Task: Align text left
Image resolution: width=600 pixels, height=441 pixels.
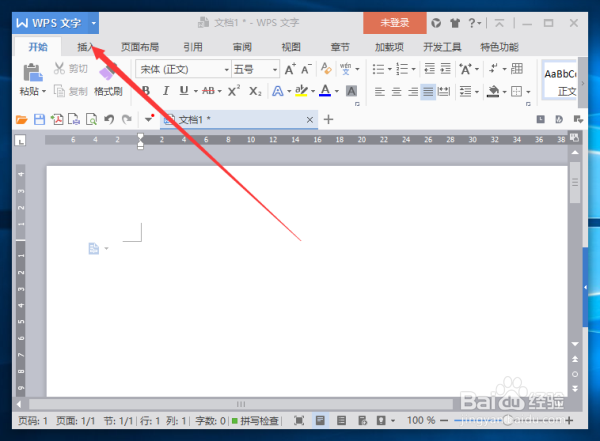Action: [380, 91]
